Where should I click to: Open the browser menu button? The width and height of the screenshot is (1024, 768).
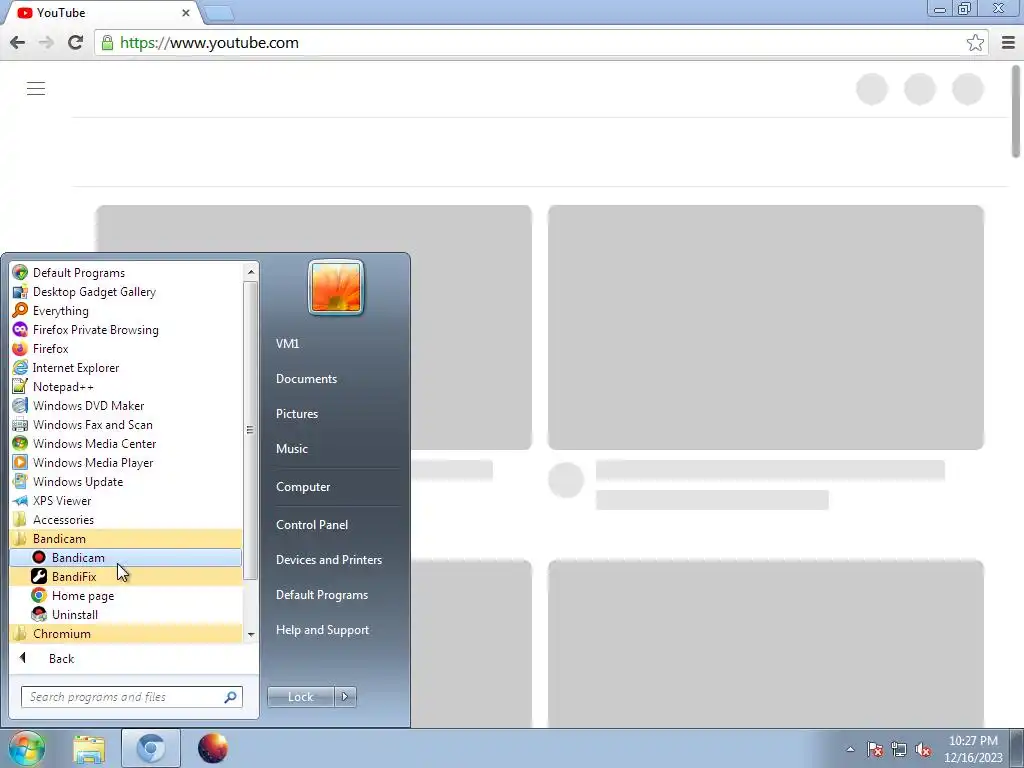coord(1008,42)
